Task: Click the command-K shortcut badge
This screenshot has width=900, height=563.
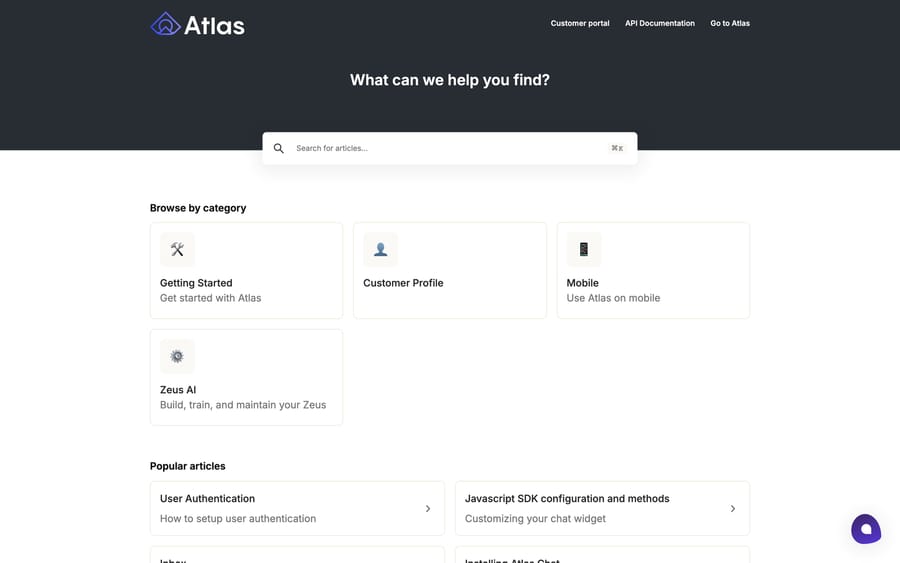Action: pos(617,148)
